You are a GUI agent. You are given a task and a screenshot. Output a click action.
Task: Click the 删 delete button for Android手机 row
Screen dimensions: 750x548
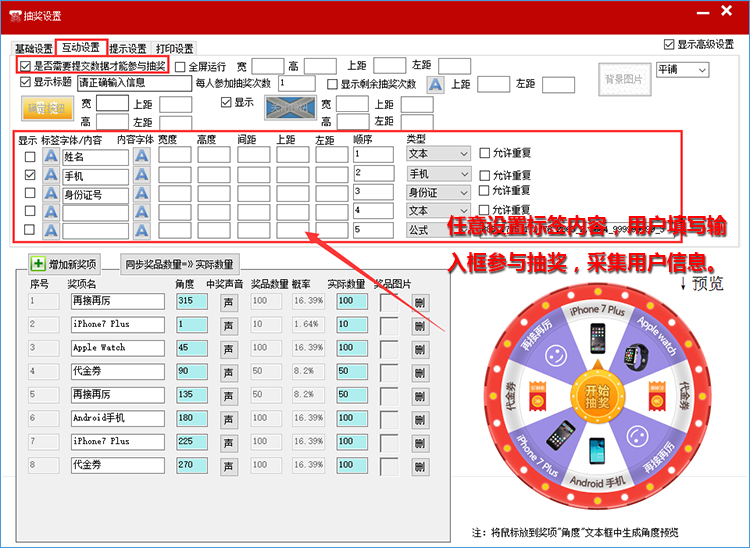(x=419, y=419)
